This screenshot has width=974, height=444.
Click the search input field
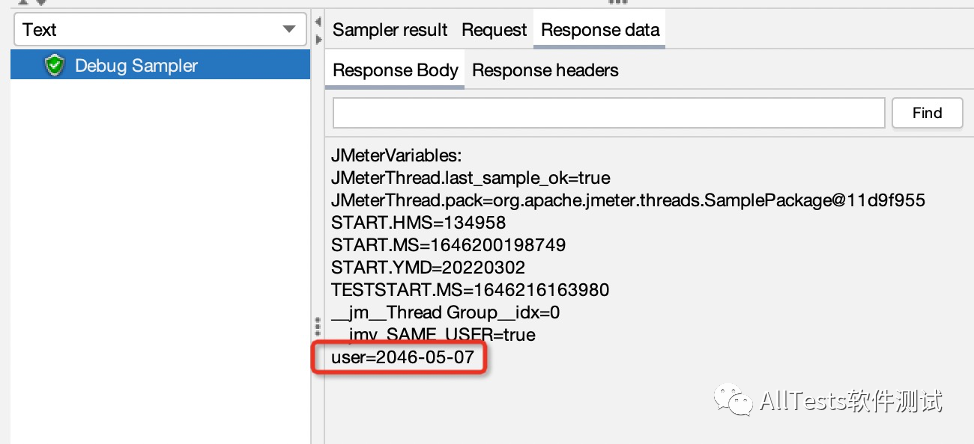(609, 113)
